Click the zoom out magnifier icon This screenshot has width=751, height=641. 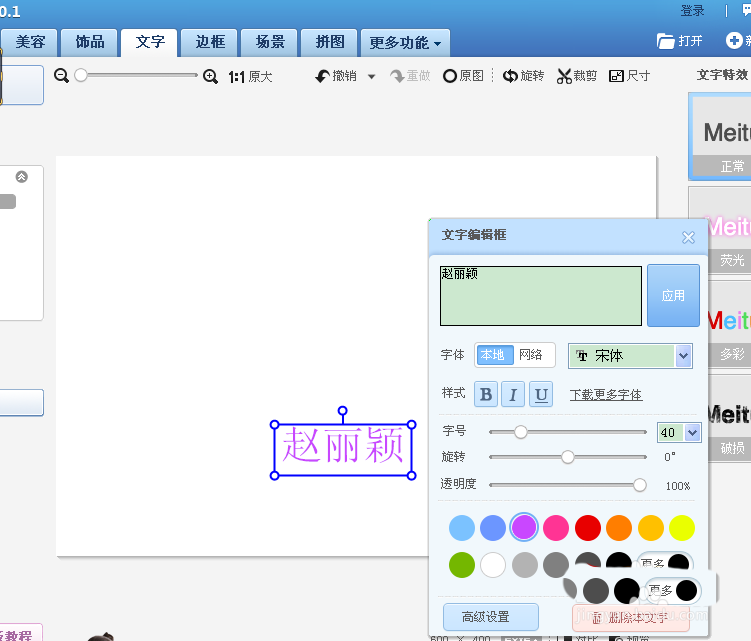(x=61, y=76)
